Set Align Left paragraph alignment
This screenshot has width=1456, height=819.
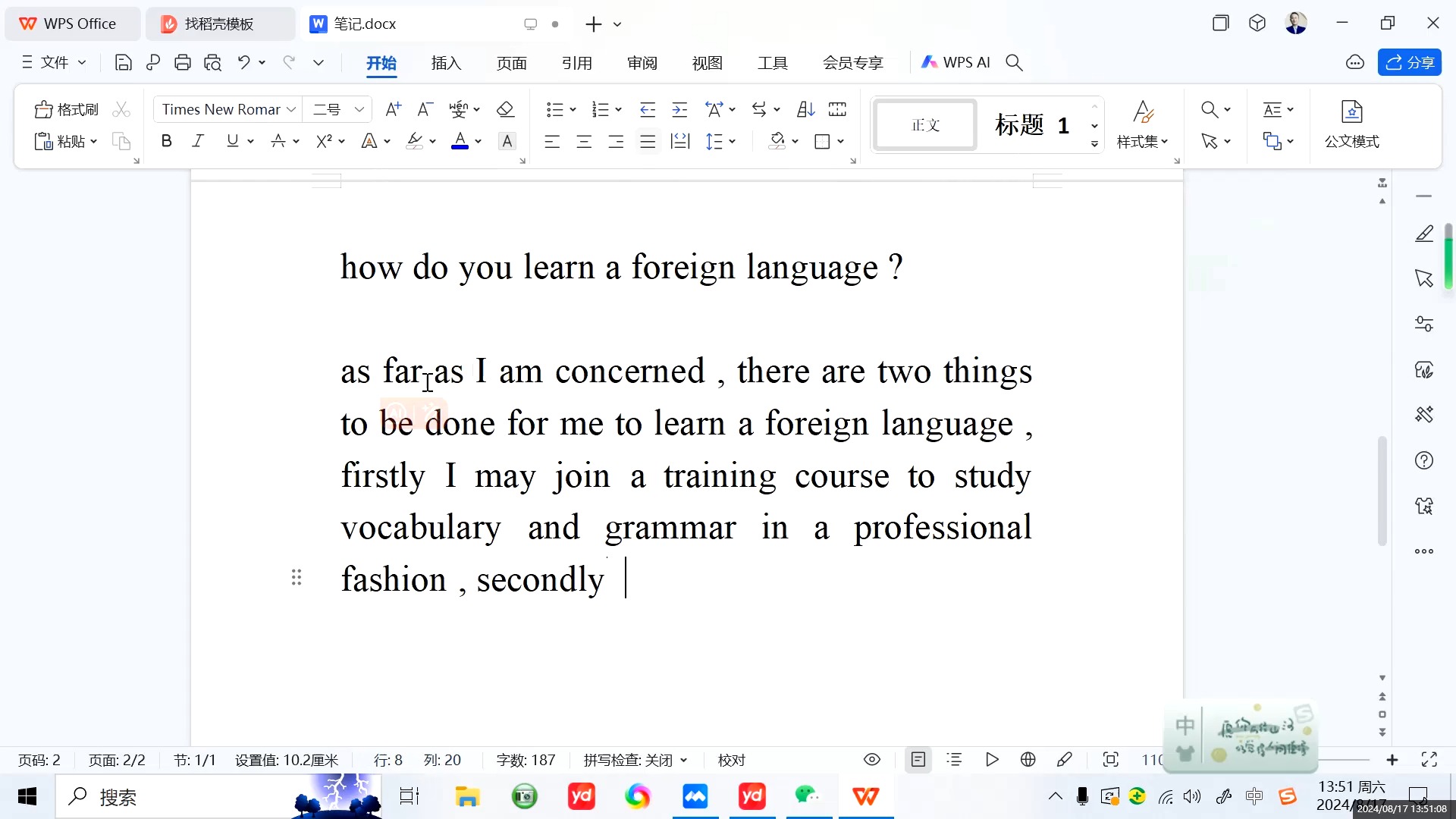point(552,142)
